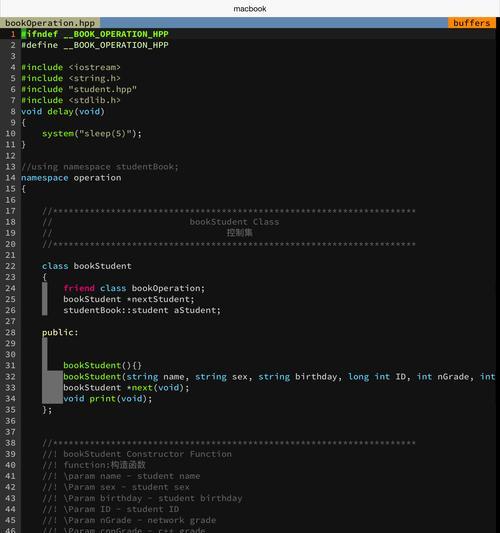Click the closing '};' of bookStudent class
Image resolution: width=500 pixels, height=533 pixels.
(x=47, y=410)
